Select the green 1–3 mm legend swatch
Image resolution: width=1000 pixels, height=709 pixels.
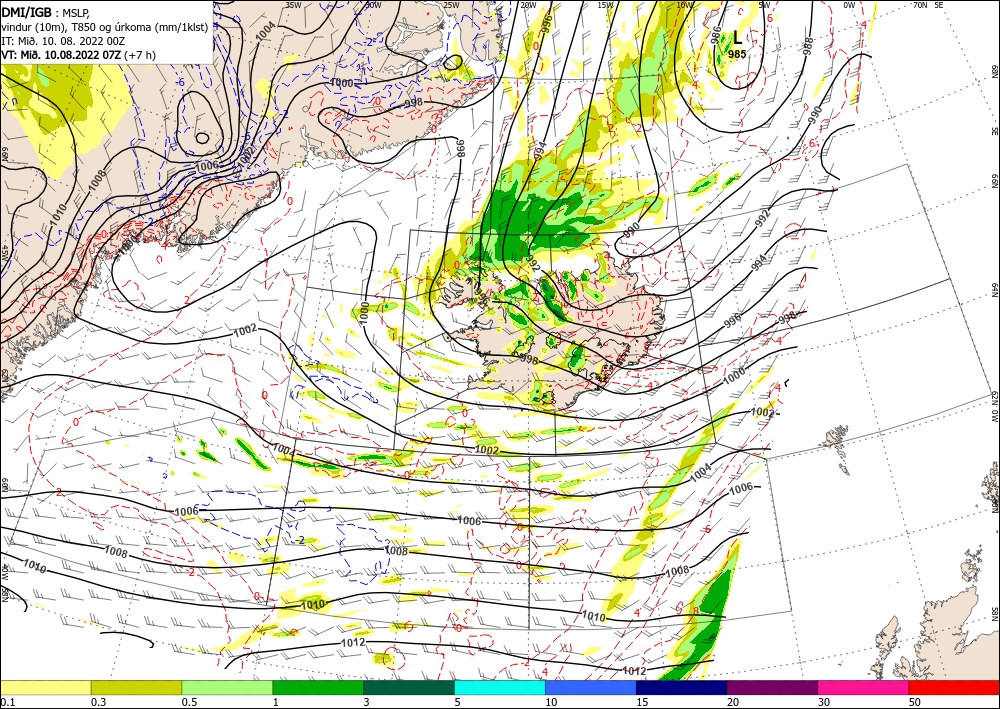click(318, 687)
